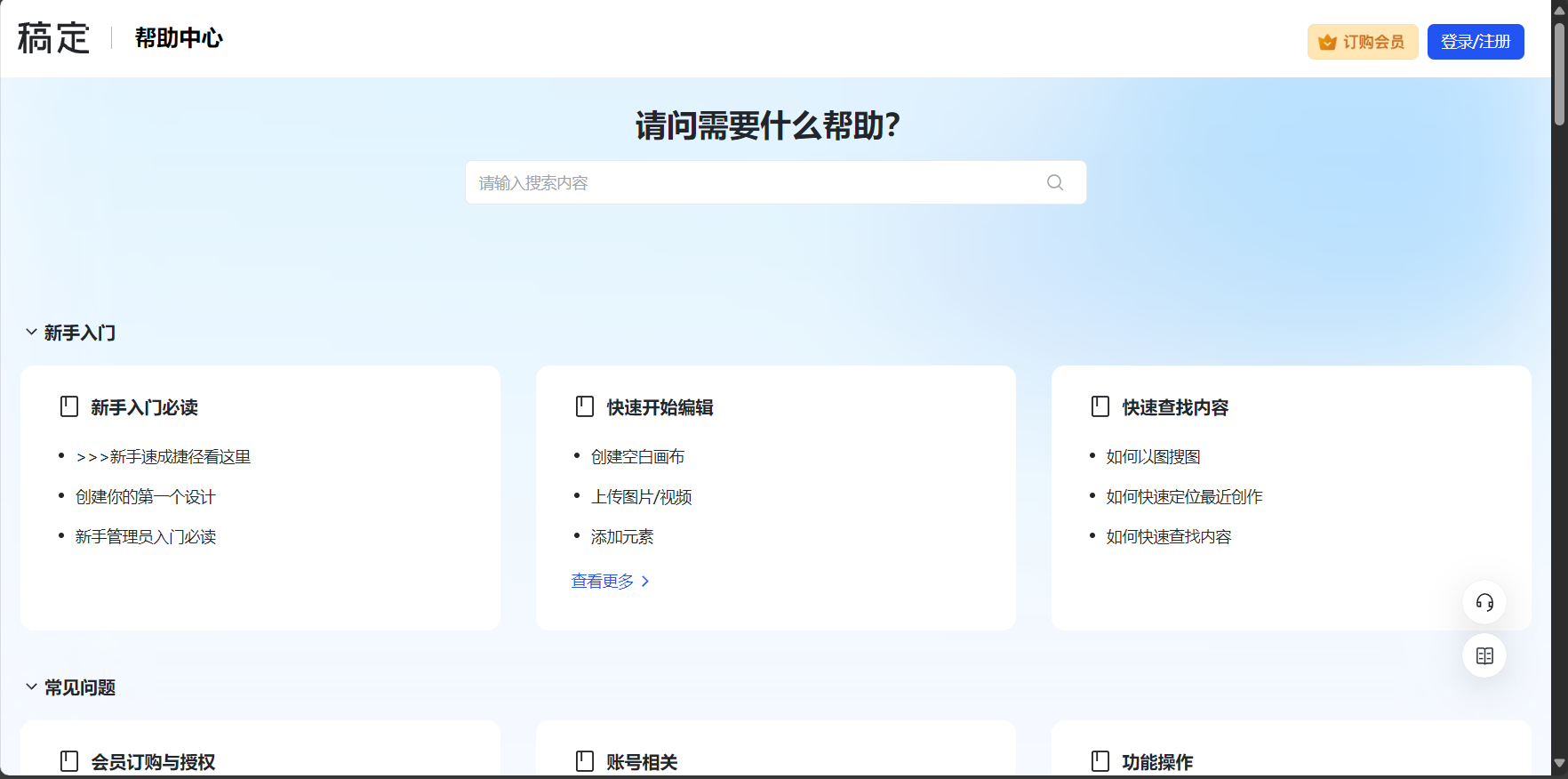1568x779 pixels.
Task: Click the magnifier search icon
Action: click(x=1055, y=182)
